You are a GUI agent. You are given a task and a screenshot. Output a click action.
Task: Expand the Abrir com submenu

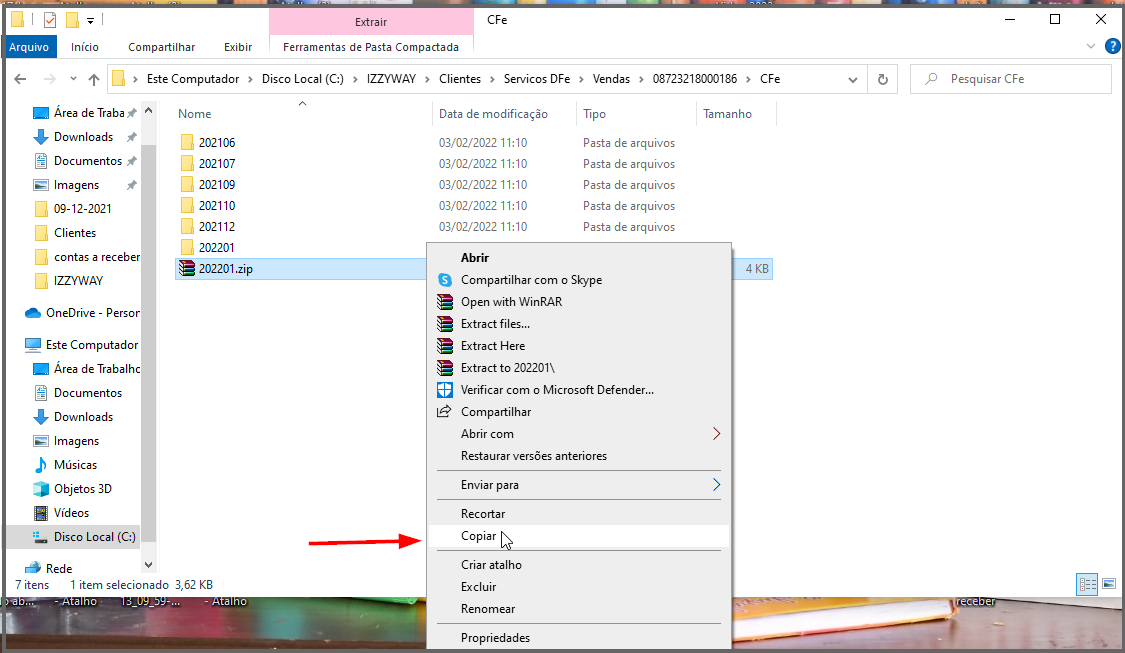pyautogui.click(x=716, y=434)
